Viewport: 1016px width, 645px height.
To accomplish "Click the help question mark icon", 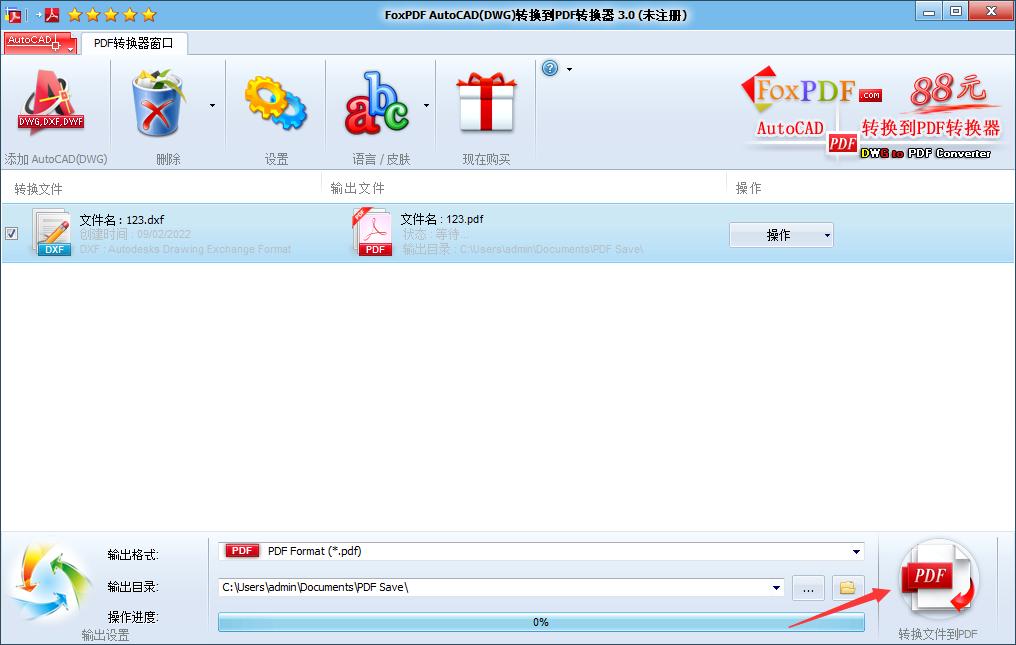I will click(548, 68).
